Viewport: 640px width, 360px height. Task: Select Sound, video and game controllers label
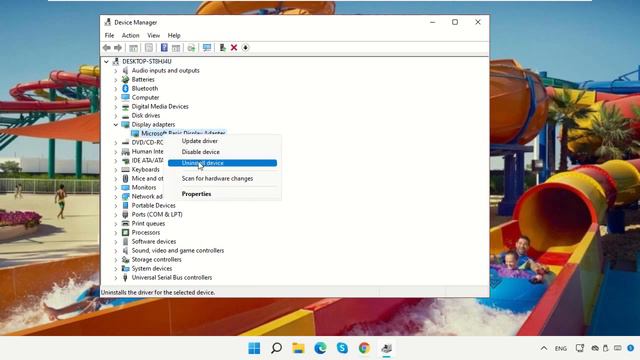point(178,251)
